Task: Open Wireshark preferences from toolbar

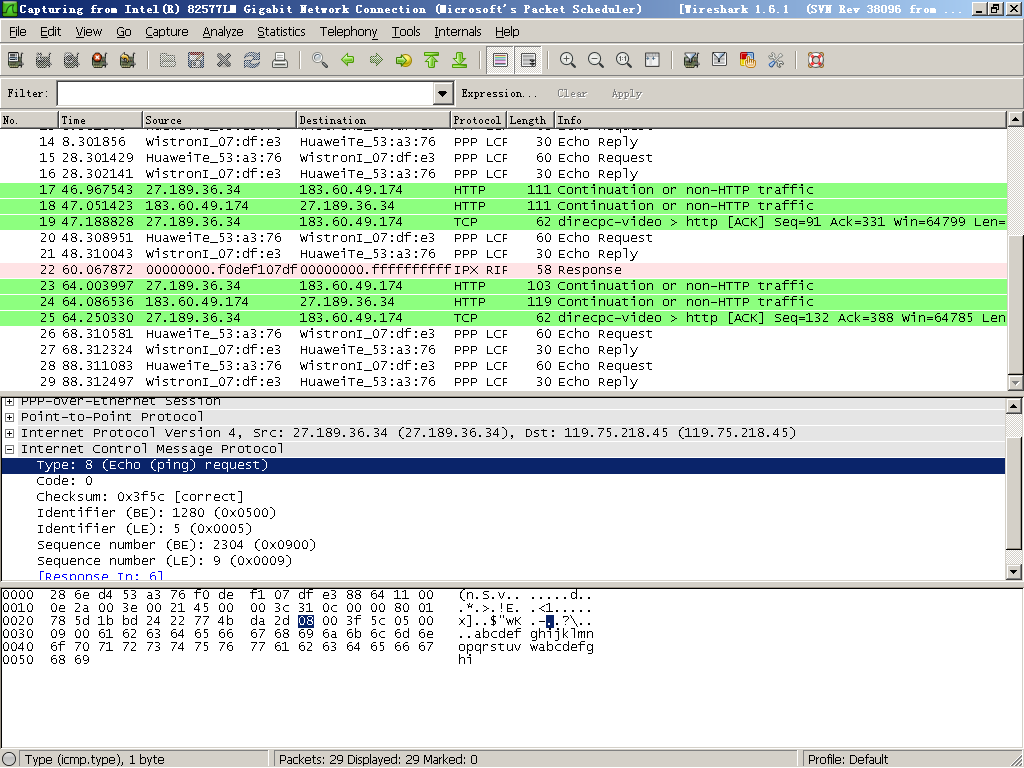Action: click(776, 61)
